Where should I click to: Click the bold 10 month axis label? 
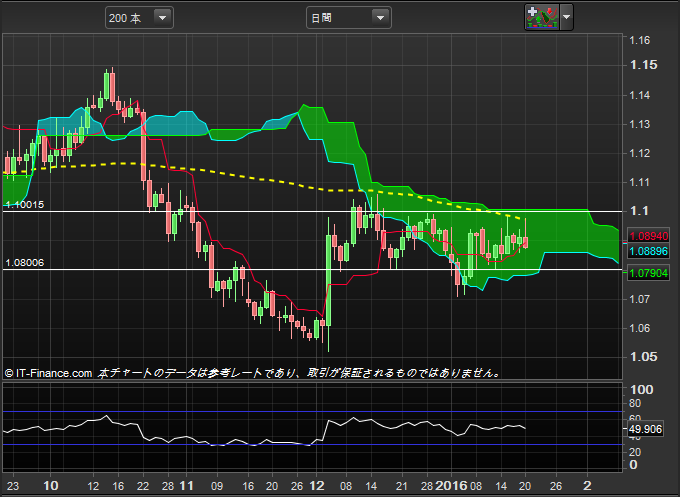(51, 486)
